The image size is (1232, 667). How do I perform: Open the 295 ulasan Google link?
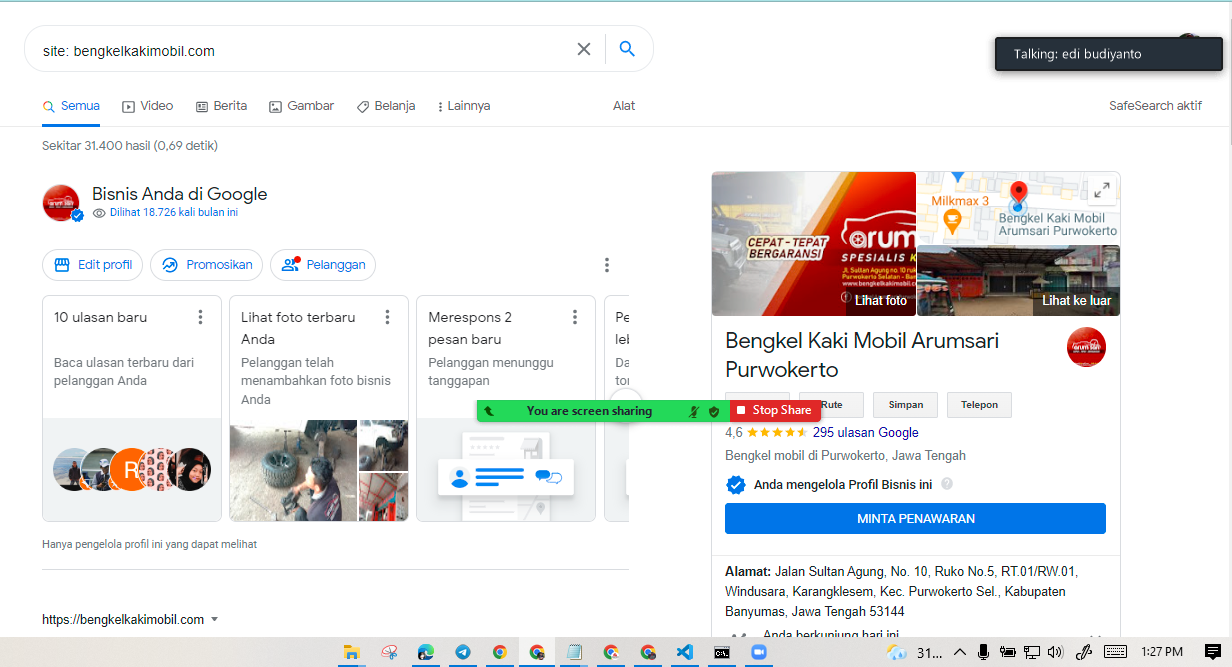pos(866,433)
